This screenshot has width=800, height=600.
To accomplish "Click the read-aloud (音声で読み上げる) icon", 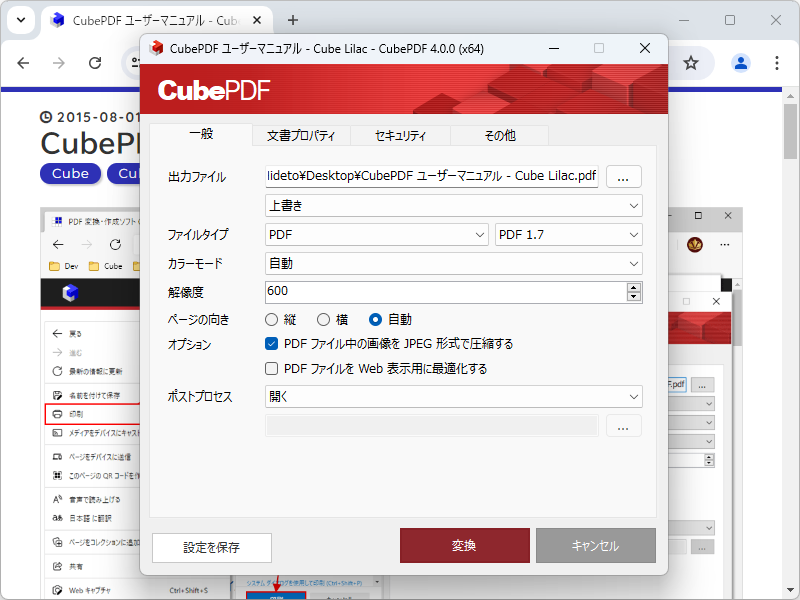I will tap(56, 497).
